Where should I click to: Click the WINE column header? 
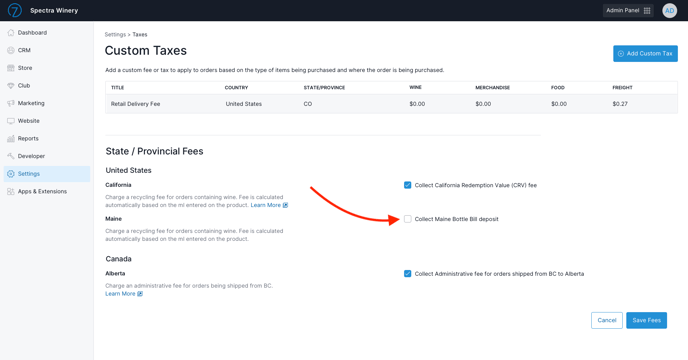coord(416,87)
